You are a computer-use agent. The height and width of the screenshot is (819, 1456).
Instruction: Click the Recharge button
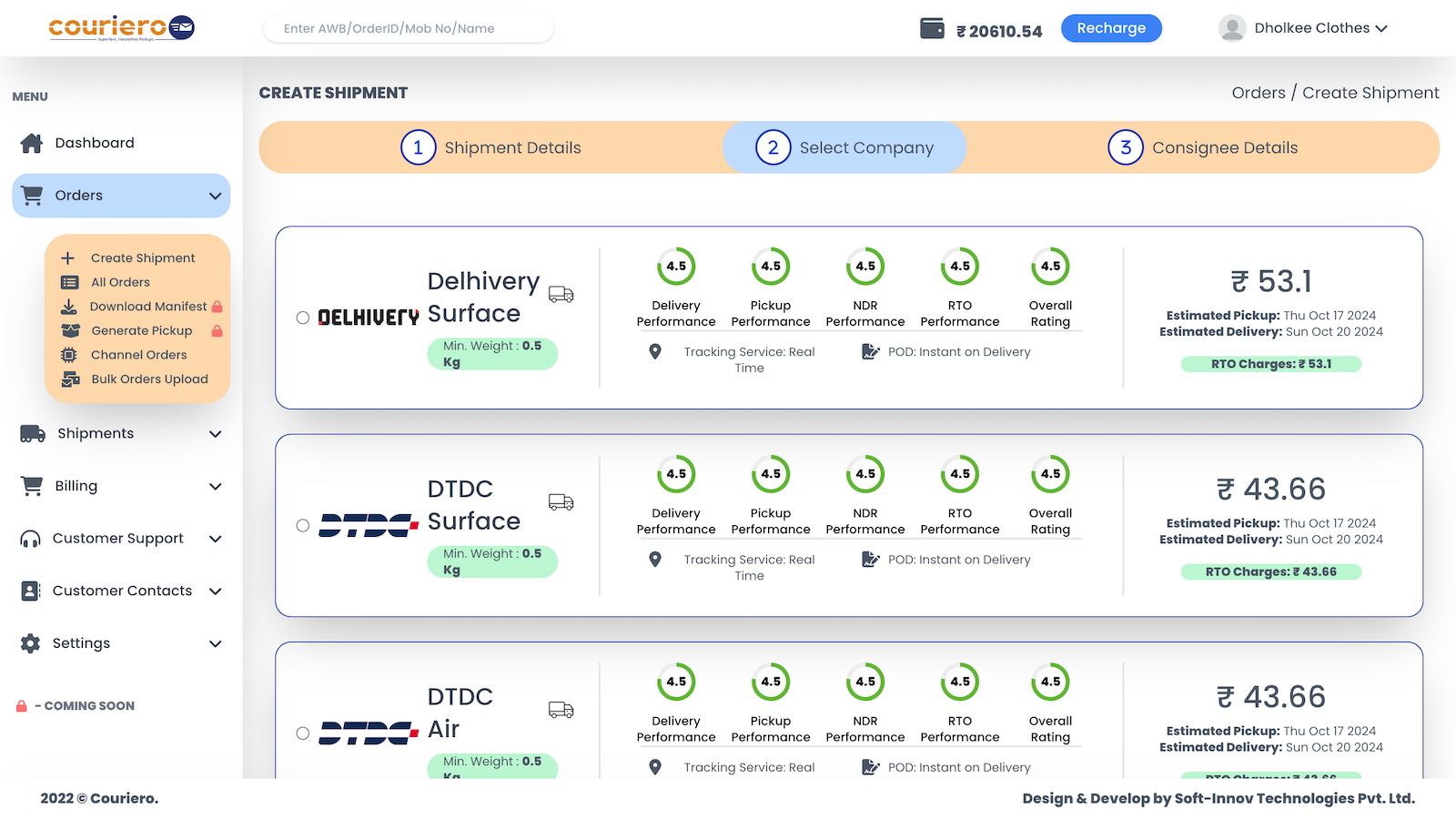tap(1111, 28)
